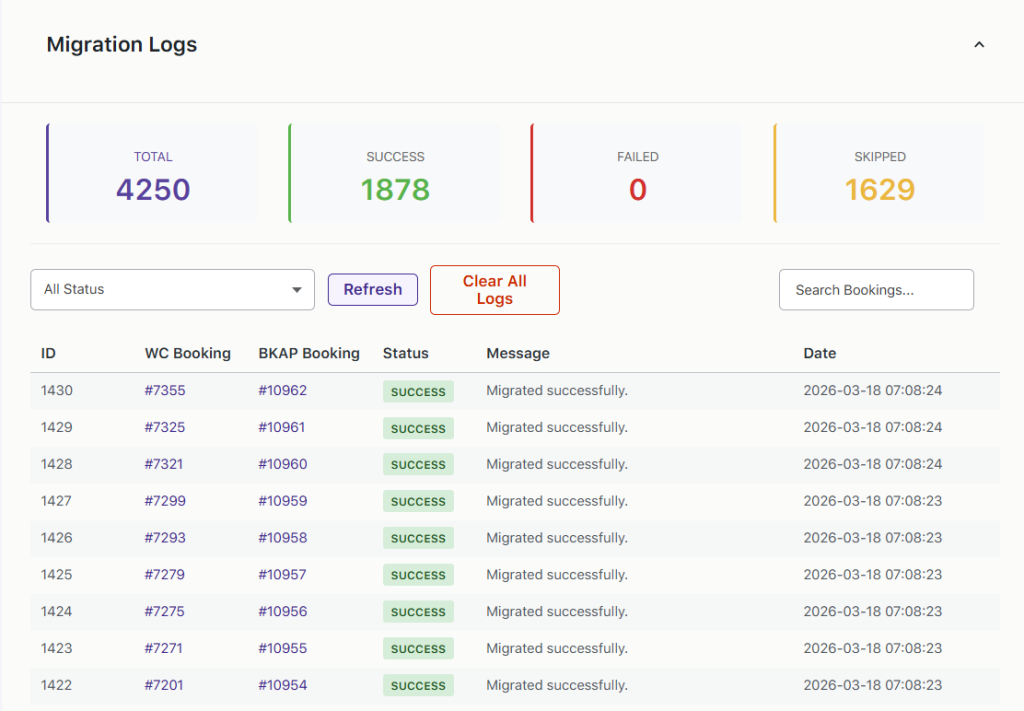Open WC Booking link #7279
The image size is (1024, 711).
(x=165, y=575)
